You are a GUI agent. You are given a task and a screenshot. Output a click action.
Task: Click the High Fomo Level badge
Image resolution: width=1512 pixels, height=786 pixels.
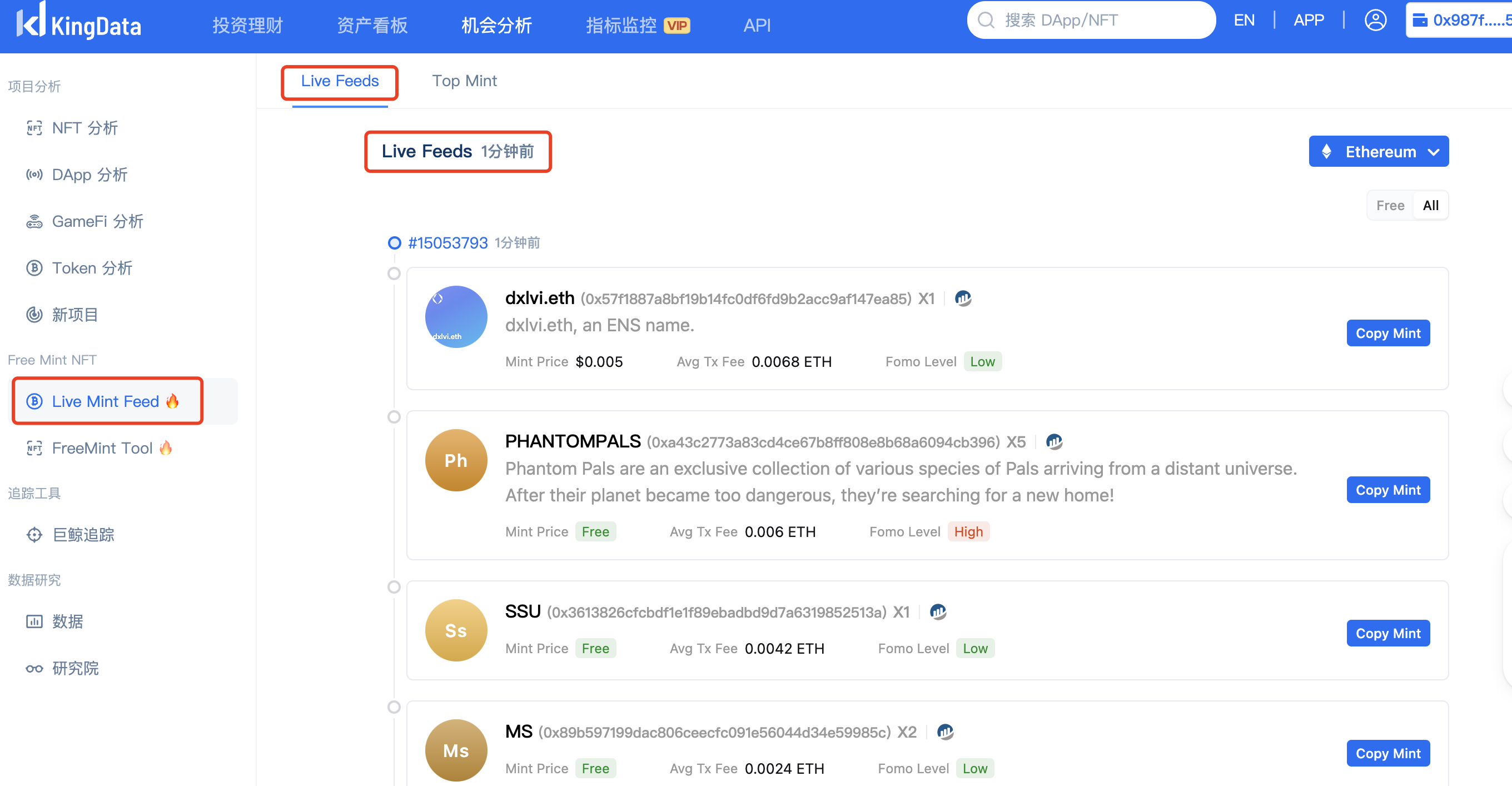[x=968, y=532]
